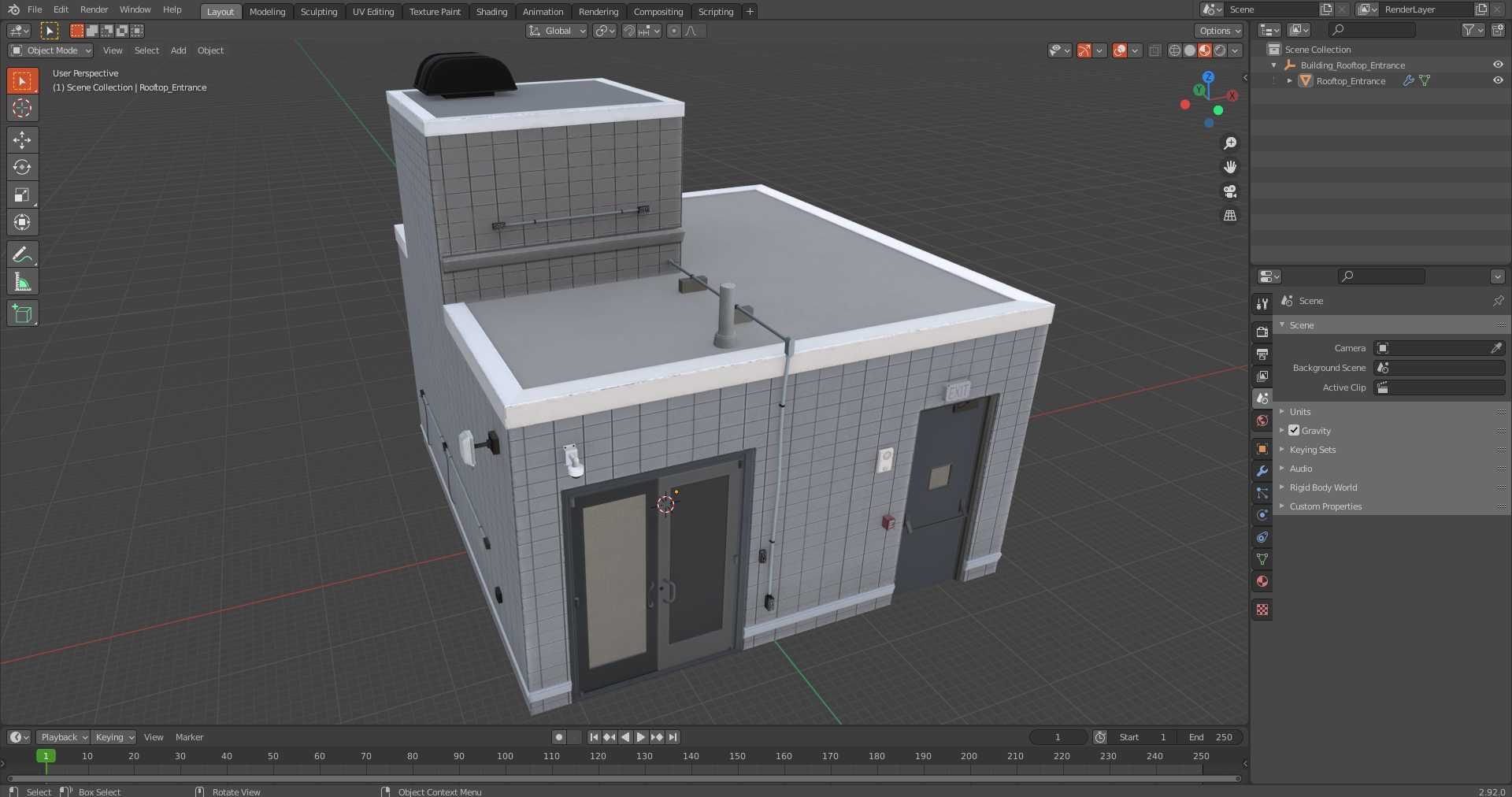Activate the Rotate tool
The height and width of the screenshot is (797, 1512).
22,167
